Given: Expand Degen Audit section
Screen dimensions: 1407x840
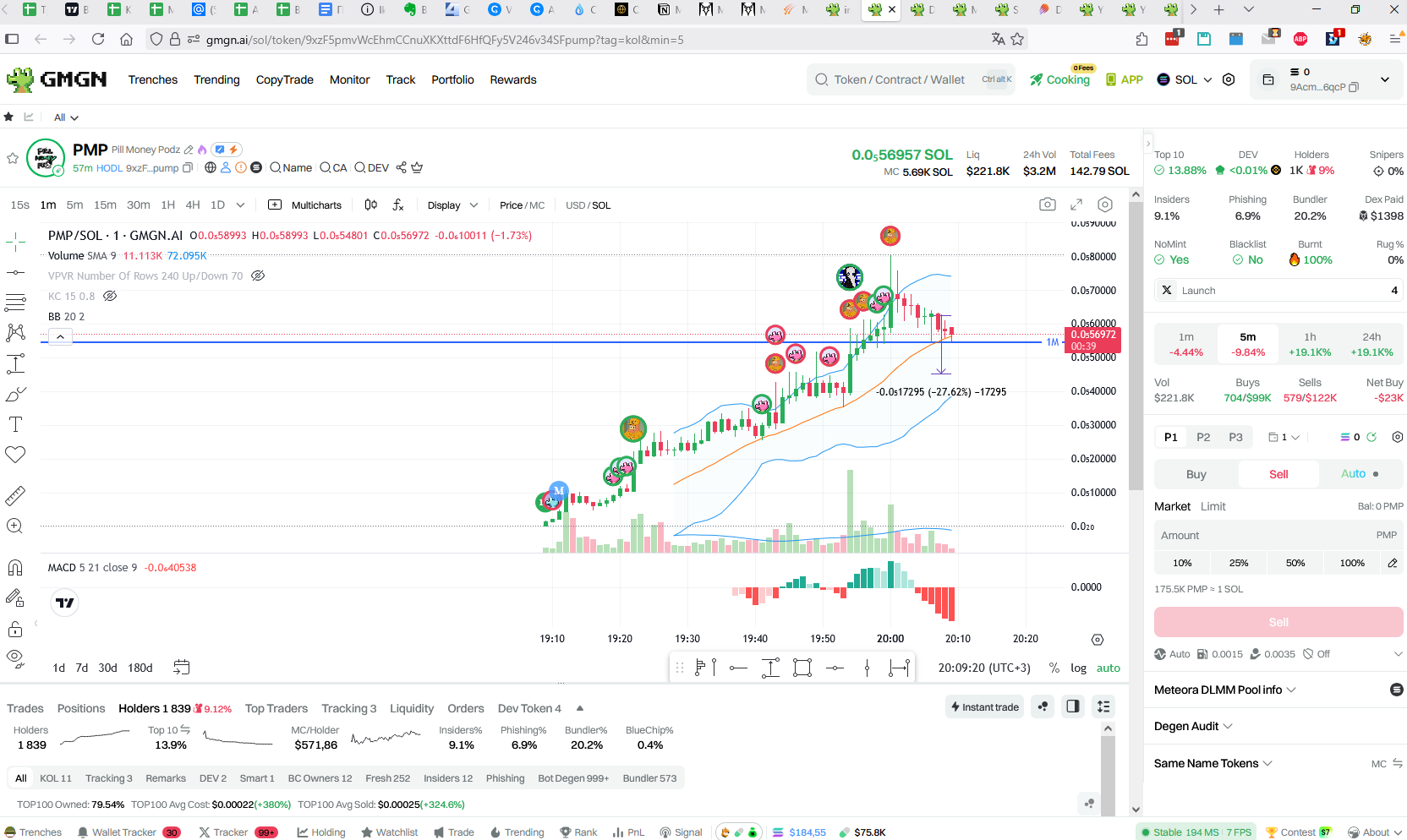Looking at the screenshot, I should click(1194, 726).
